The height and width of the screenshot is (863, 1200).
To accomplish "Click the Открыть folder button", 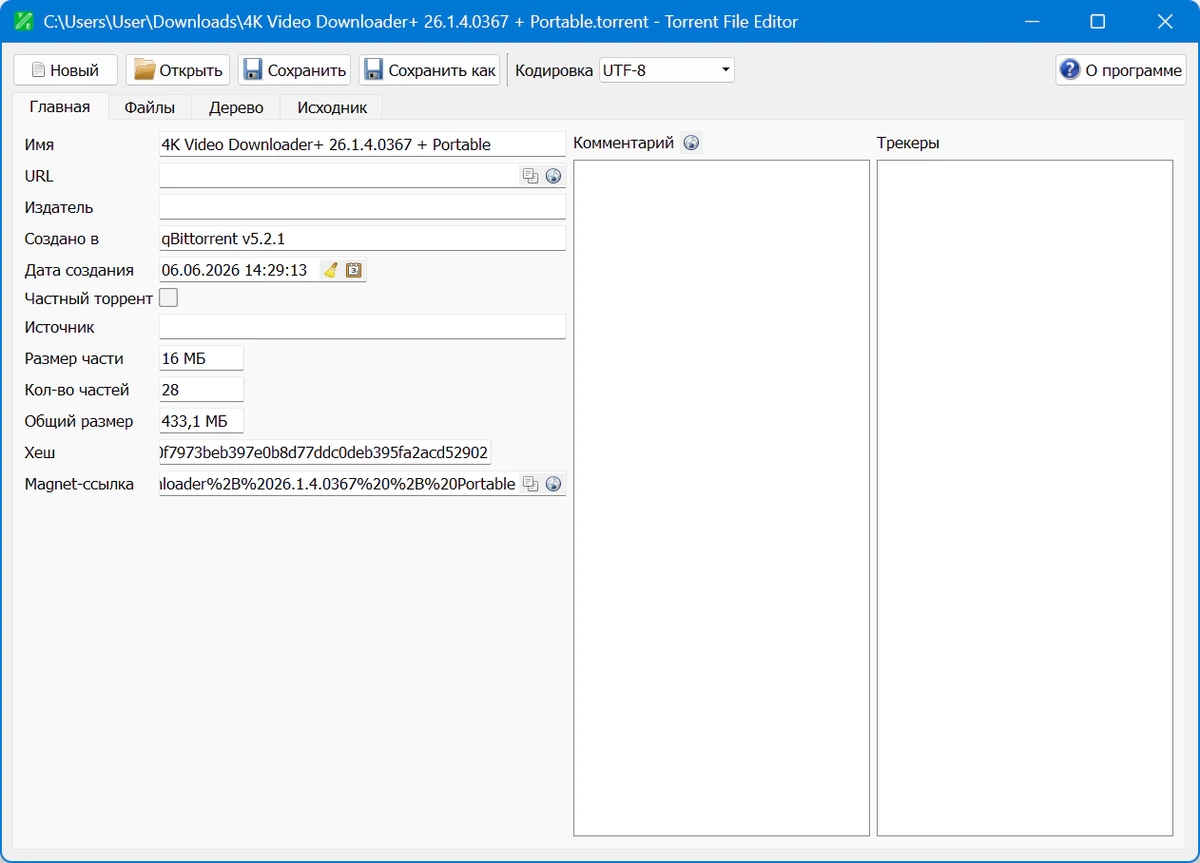I will click(178, 70).
